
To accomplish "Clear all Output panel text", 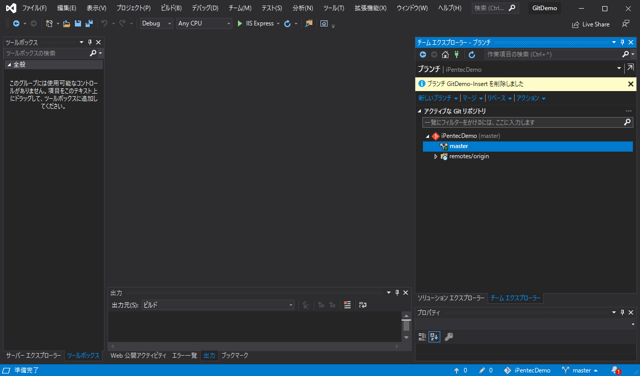I will [347, 305].
